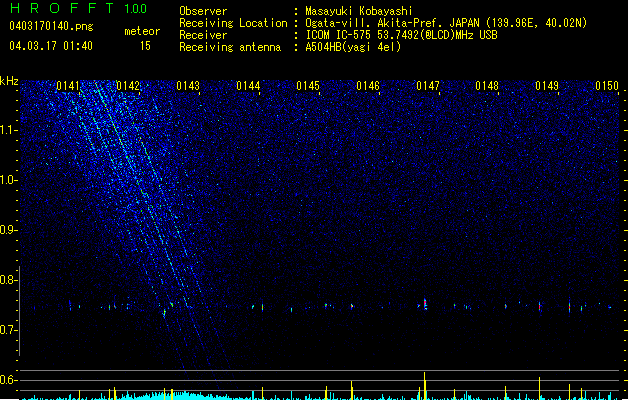The height and width of the screenshot is (400, 629).
Task: Click the 1.1 kHz axis label
Action: [8, 130]
